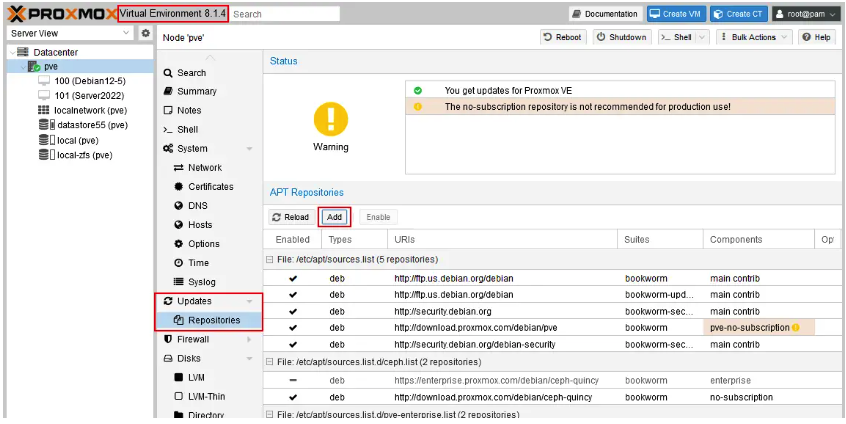Image resolution: width=846 pixels, height=424 pixels.
Task: Select the download.proxmox.com/debian/pve row
Action: [x=550, y=327]
